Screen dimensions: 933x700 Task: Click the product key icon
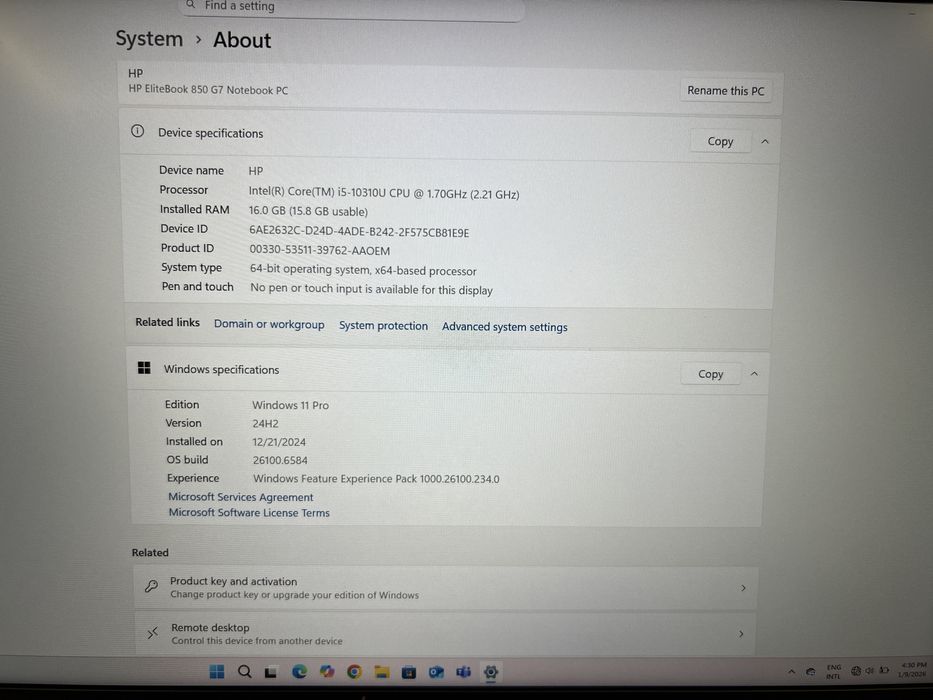tap(151, 586)
